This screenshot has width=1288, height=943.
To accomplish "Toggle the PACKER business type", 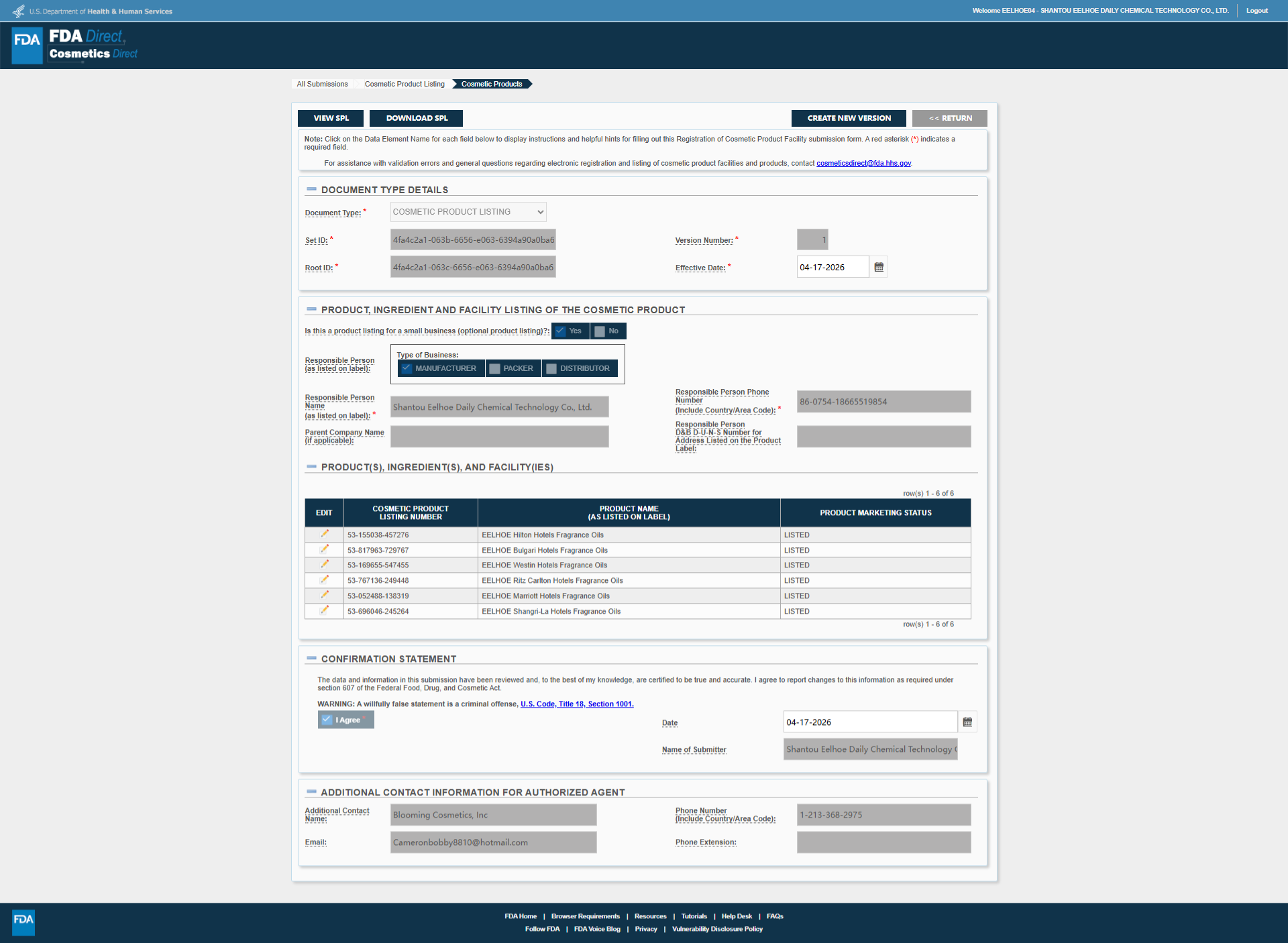I will (x=513, y=368).
